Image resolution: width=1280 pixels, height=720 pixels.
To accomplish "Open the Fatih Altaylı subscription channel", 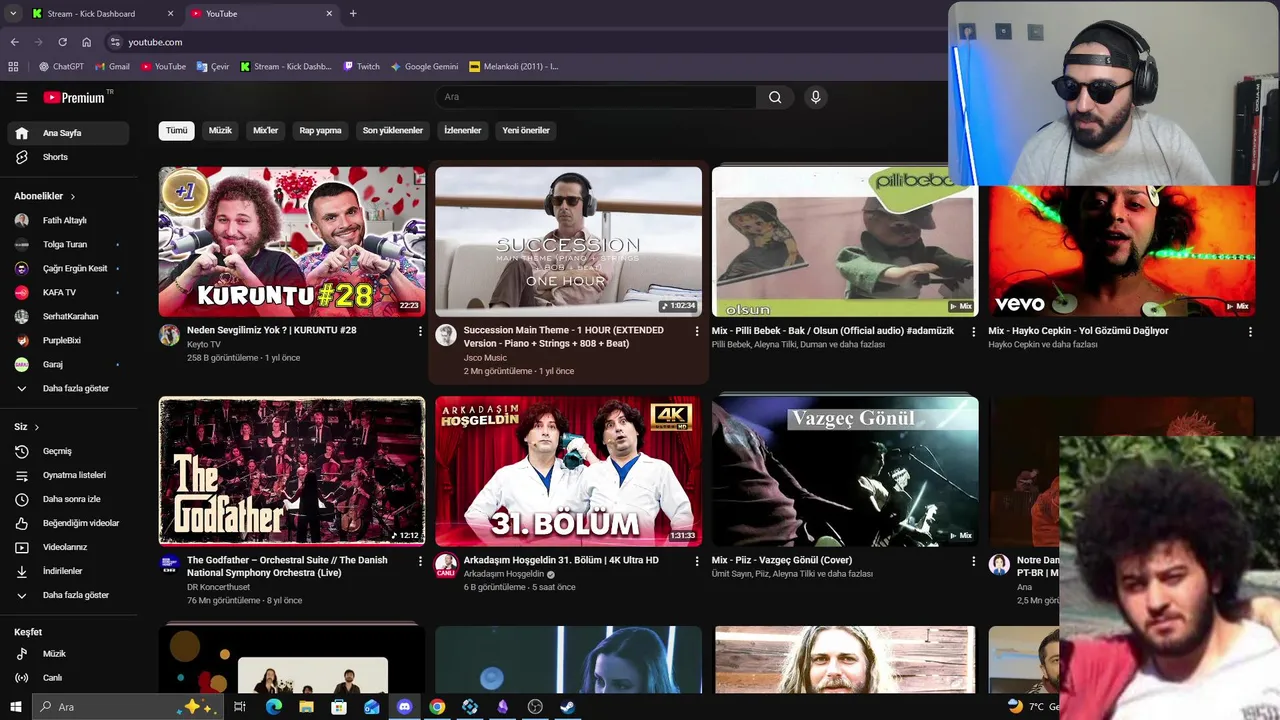I will click(x=68, y=220).
